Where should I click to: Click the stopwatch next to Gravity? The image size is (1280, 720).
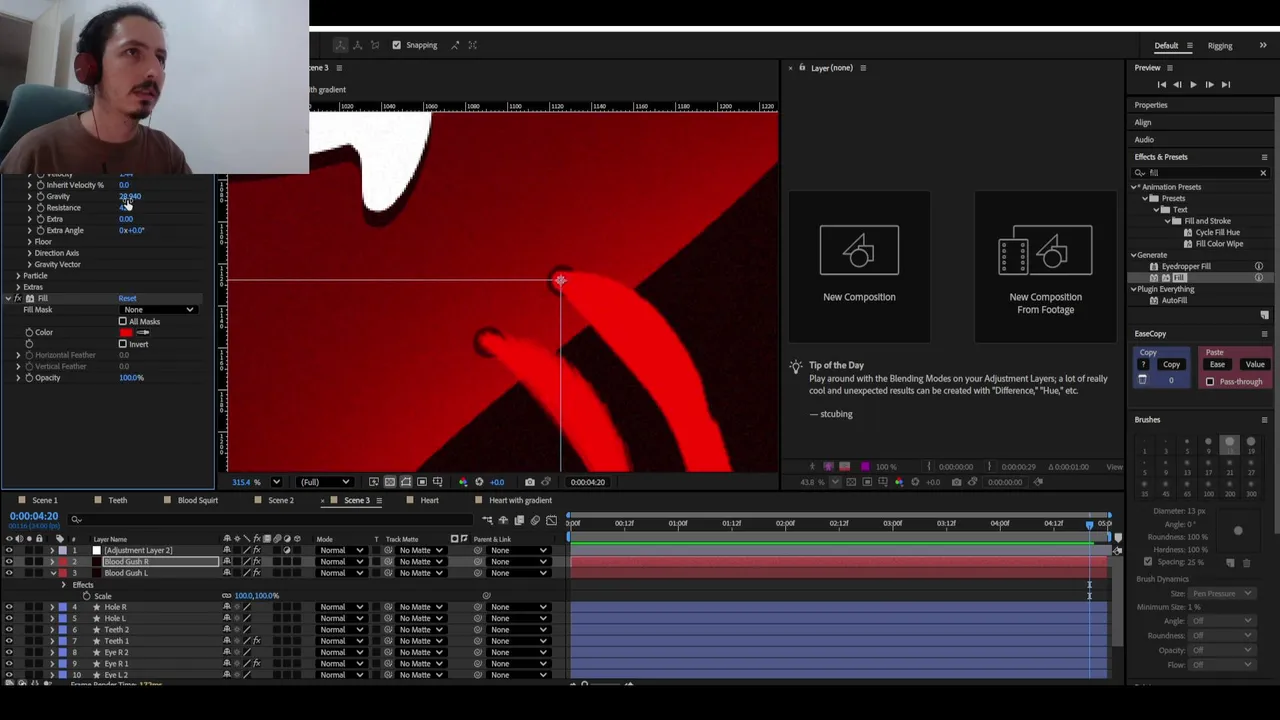(40, 196)
